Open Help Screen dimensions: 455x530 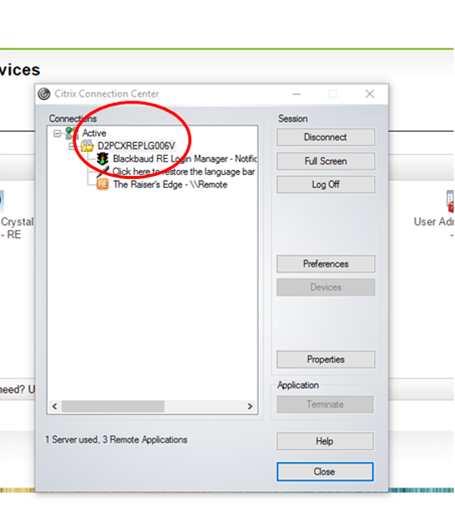(325, 441)
